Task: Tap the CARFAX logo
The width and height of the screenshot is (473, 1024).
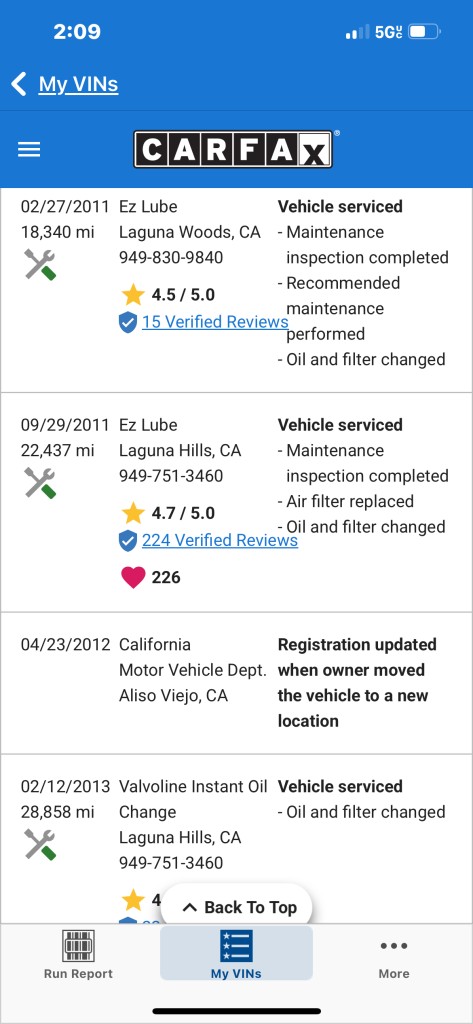Action: click(233, 150)
